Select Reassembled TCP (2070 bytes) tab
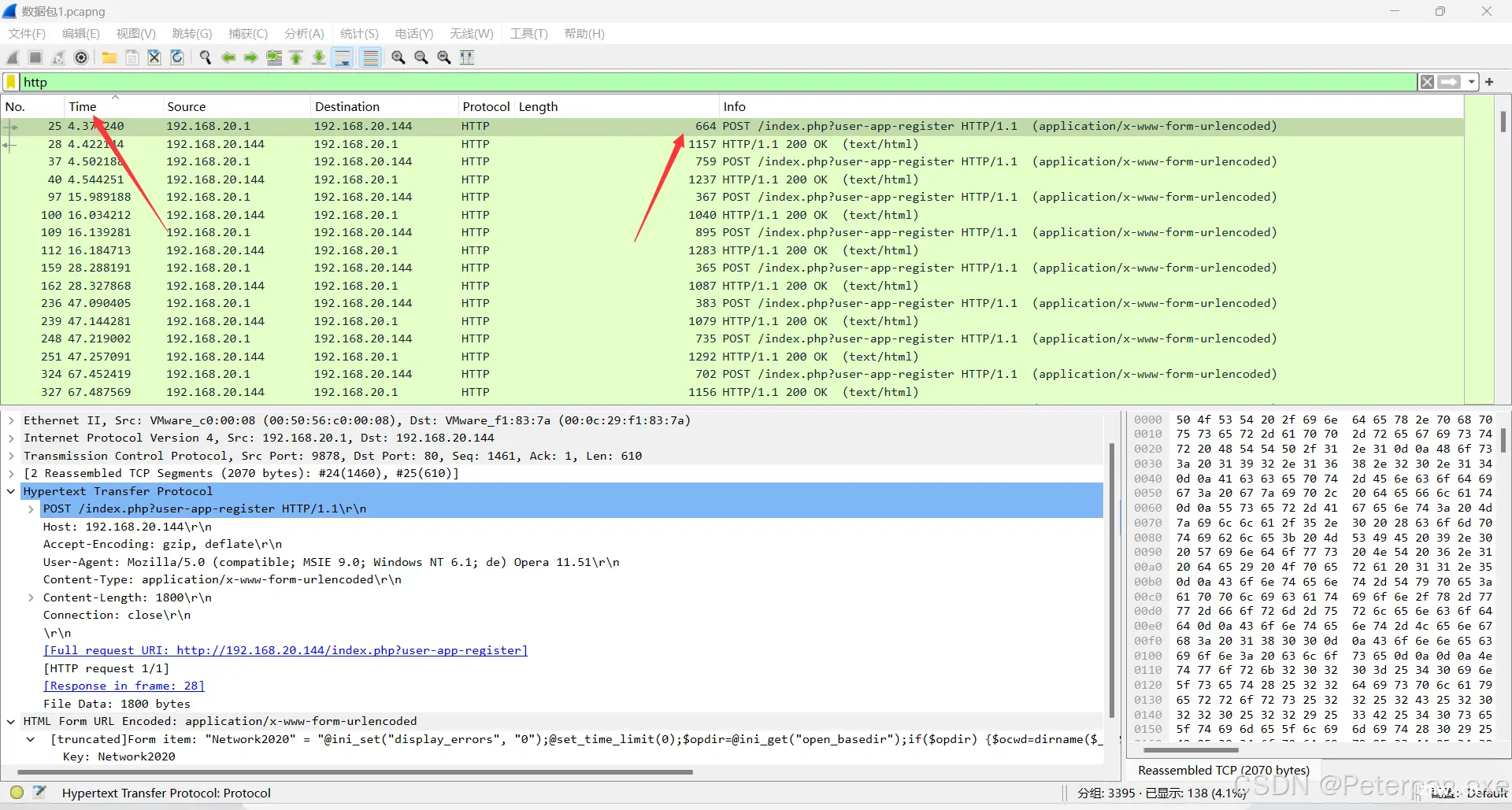Image resolution: width=1512 pixels, height=810 pixels. tap(1224, 770)
